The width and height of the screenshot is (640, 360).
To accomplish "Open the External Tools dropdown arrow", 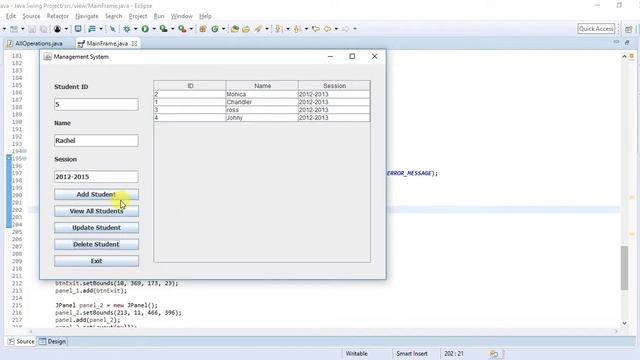I will tap(191, 29).
